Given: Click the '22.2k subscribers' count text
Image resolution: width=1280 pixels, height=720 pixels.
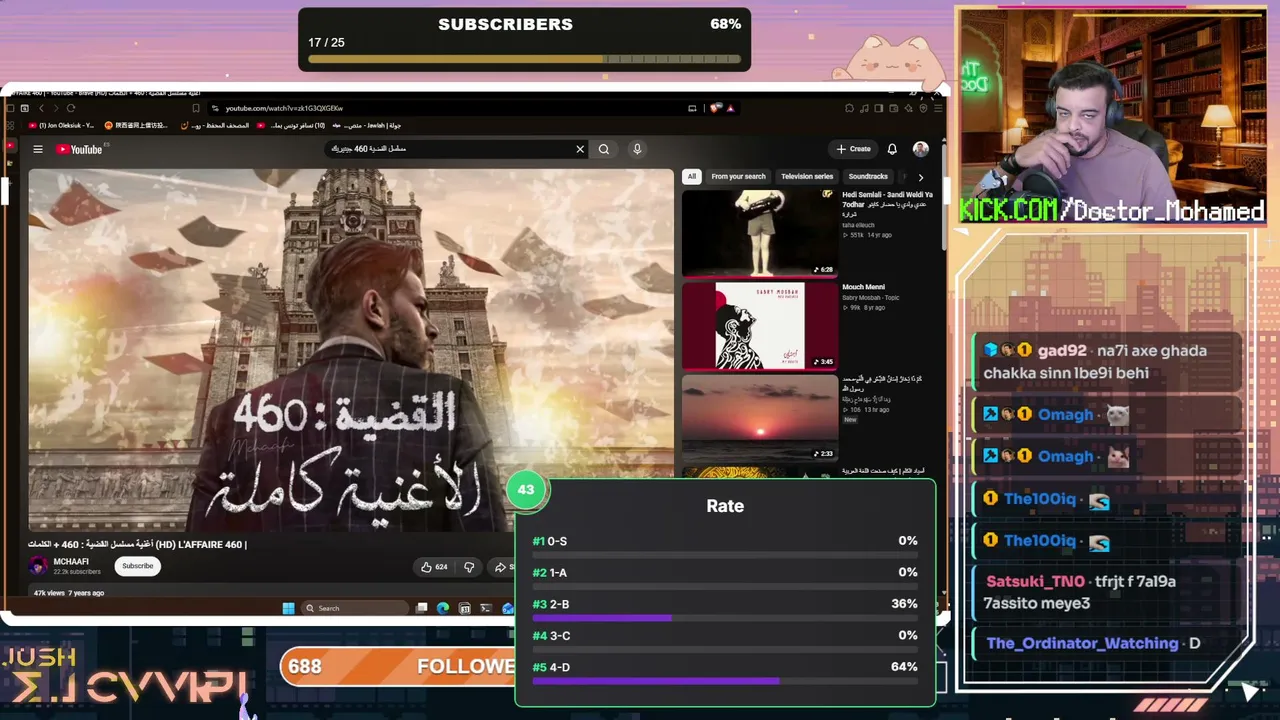Looking at the screenshot, I should point(77,572).
